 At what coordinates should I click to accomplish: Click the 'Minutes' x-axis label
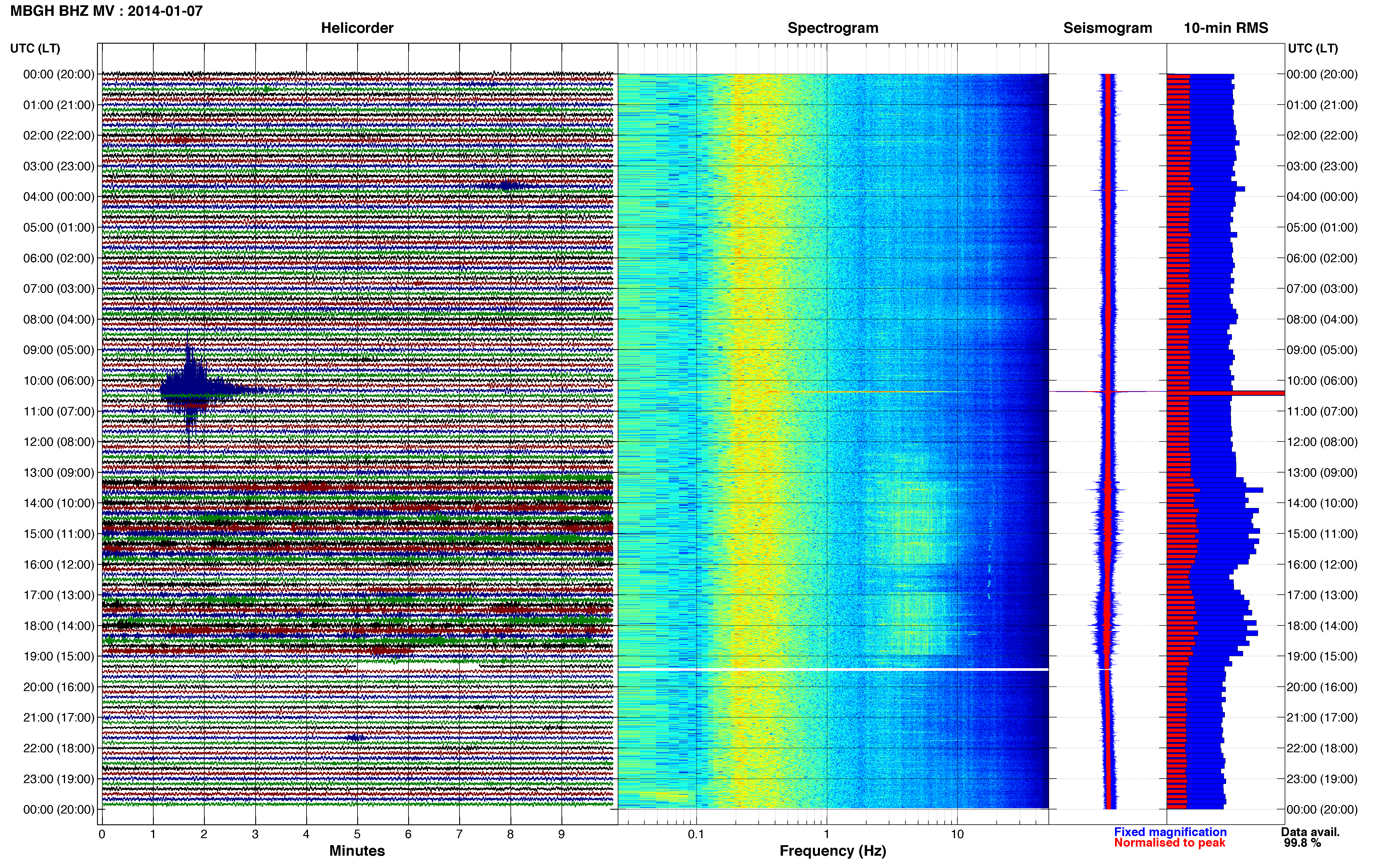point(357,851)
